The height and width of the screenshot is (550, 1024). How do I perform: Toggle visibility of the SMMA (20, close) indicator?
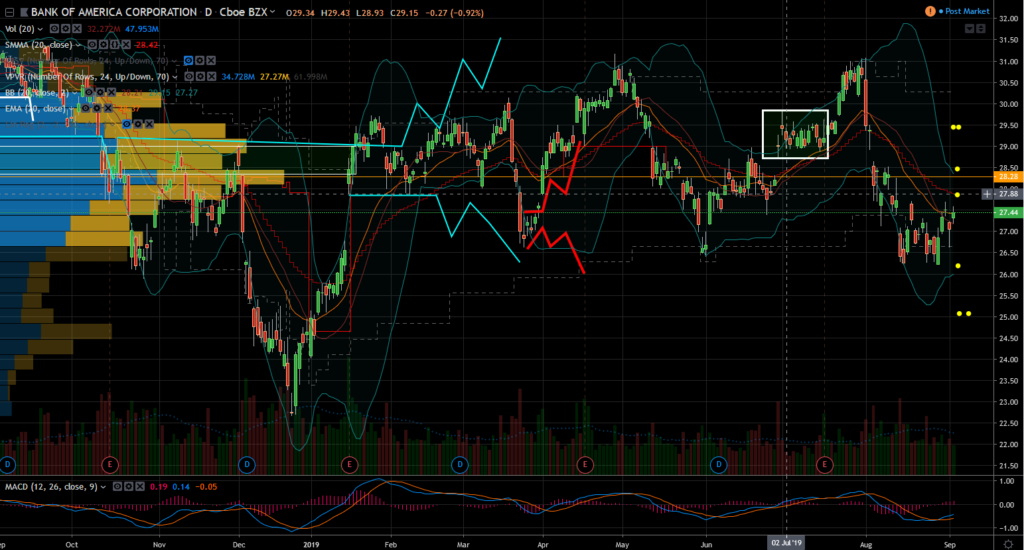click(x=92, y=45)
